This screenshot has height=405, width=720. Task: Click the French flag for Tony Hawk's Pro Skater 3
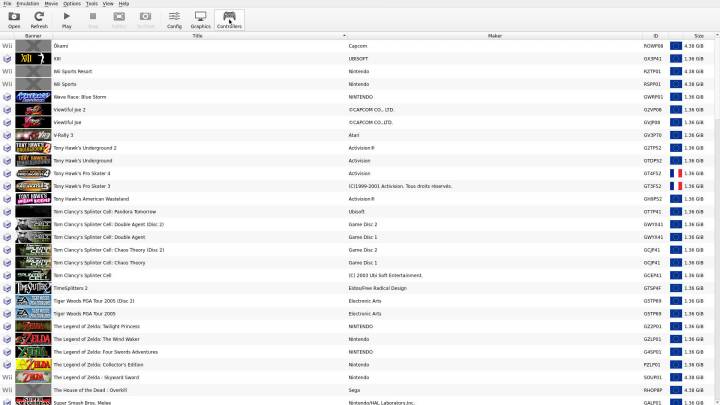(x=675, y=186)
